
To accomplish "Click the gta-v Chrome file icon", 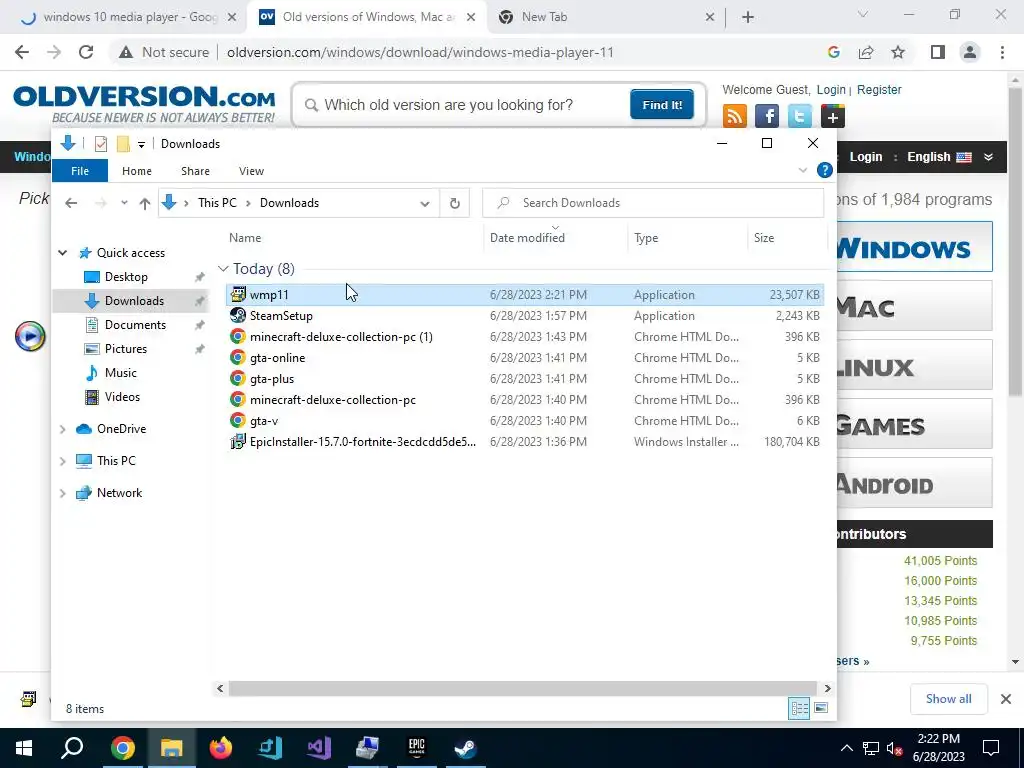I will pyautogui.click(x=238, y=421).
